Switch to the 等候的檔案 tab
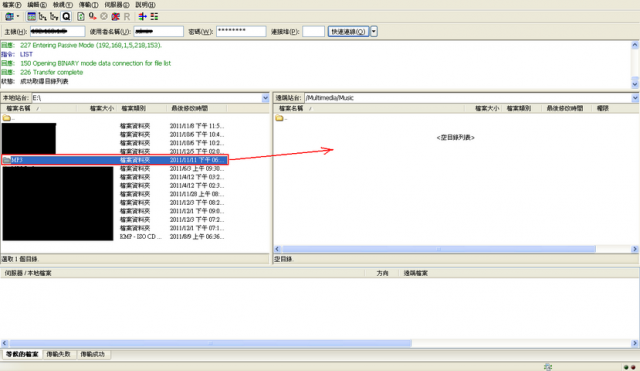Image resolution: width=640 pixels, height=371 pixels. 22,354
